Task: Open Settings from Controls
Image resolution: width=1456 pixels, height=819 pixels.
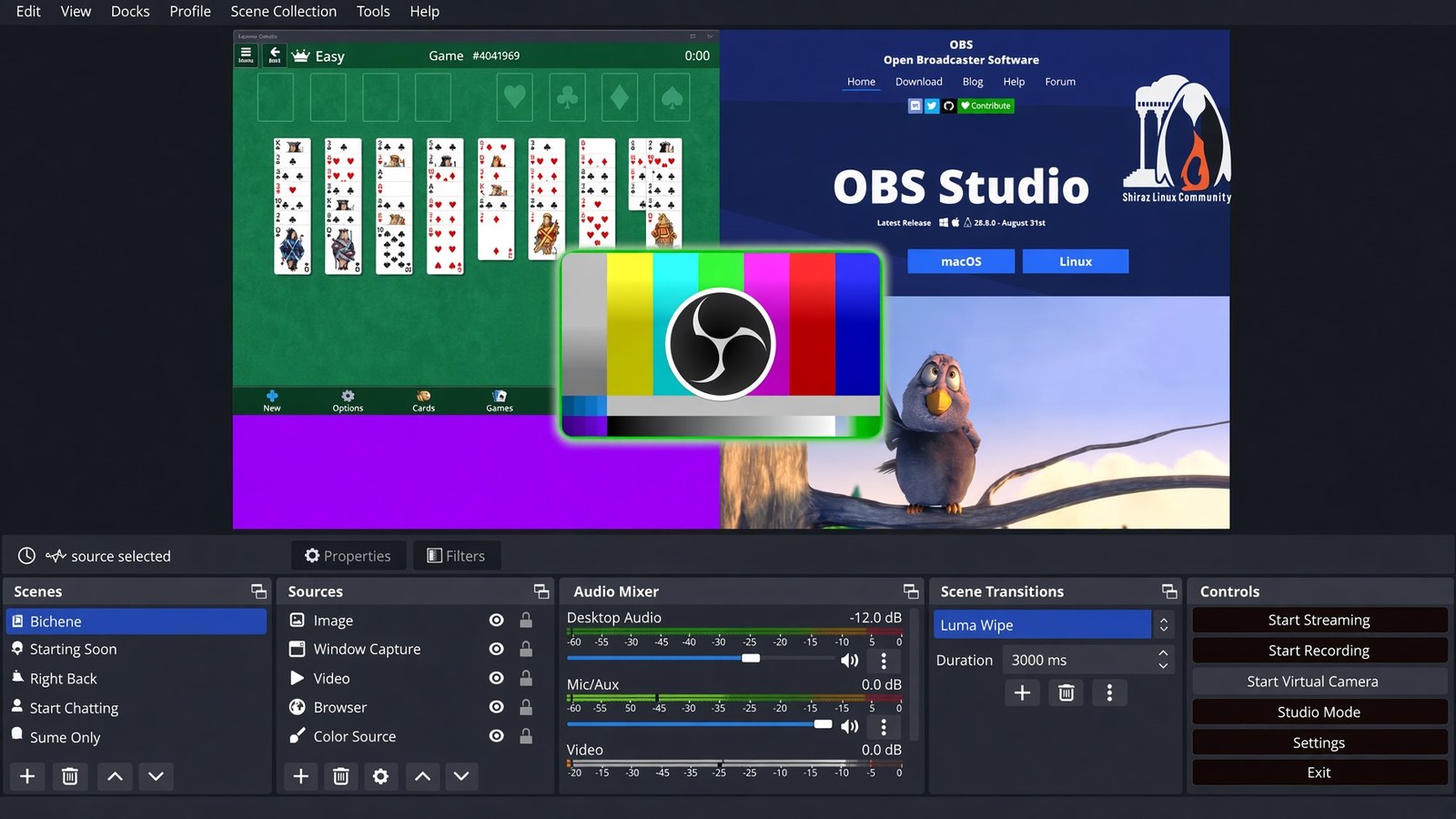Action: 1319,743
